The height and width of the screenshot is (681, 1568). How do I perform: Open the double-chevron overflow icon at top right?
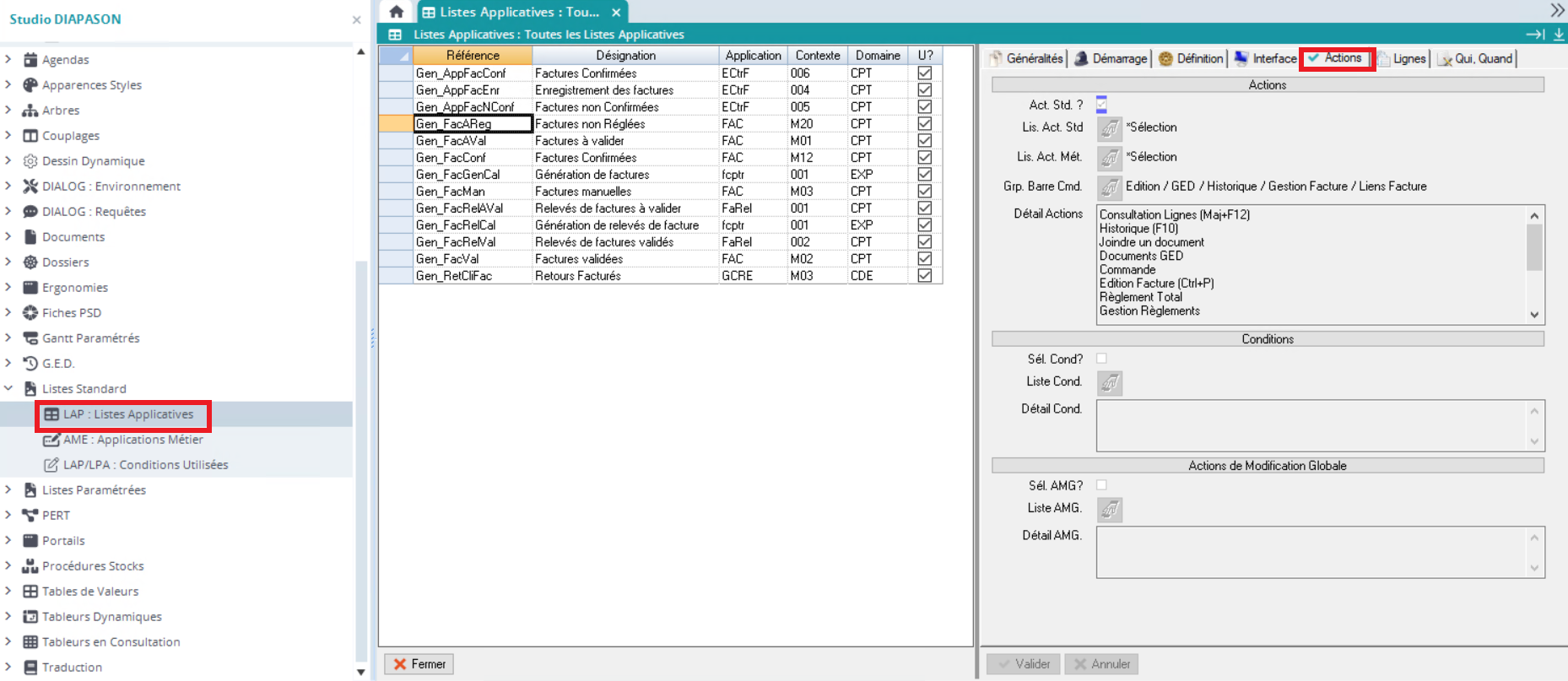pos(1557,10)
